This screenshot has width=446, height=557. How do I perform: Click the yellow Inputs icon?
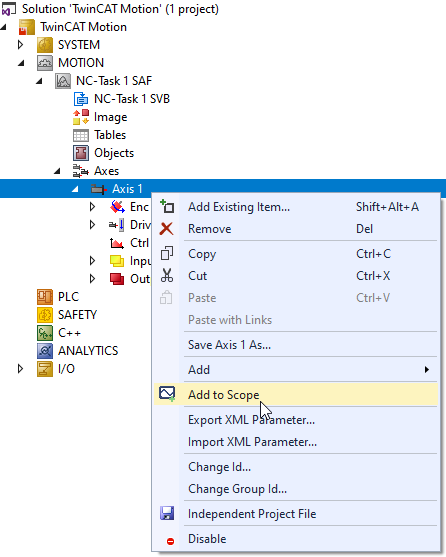click(117, 261)
